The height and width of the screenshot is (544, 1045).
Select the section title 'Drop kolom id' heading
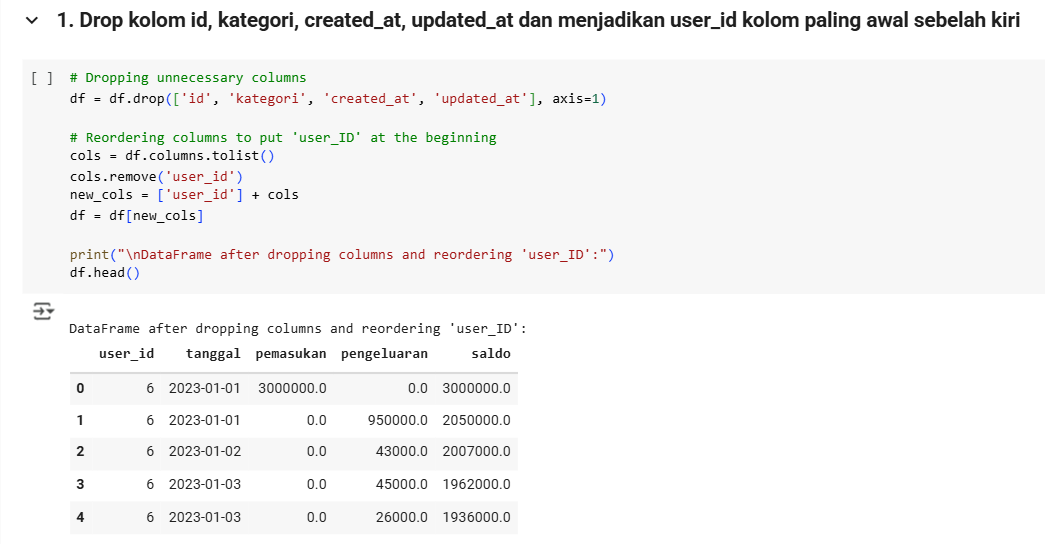click(x=538, y=21)
